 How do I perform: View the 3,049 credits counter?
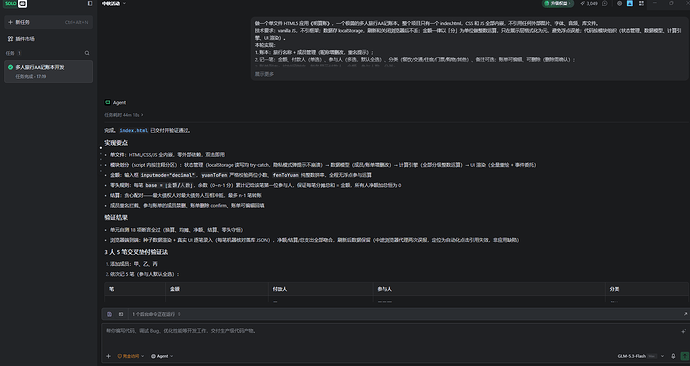point(589,4)
